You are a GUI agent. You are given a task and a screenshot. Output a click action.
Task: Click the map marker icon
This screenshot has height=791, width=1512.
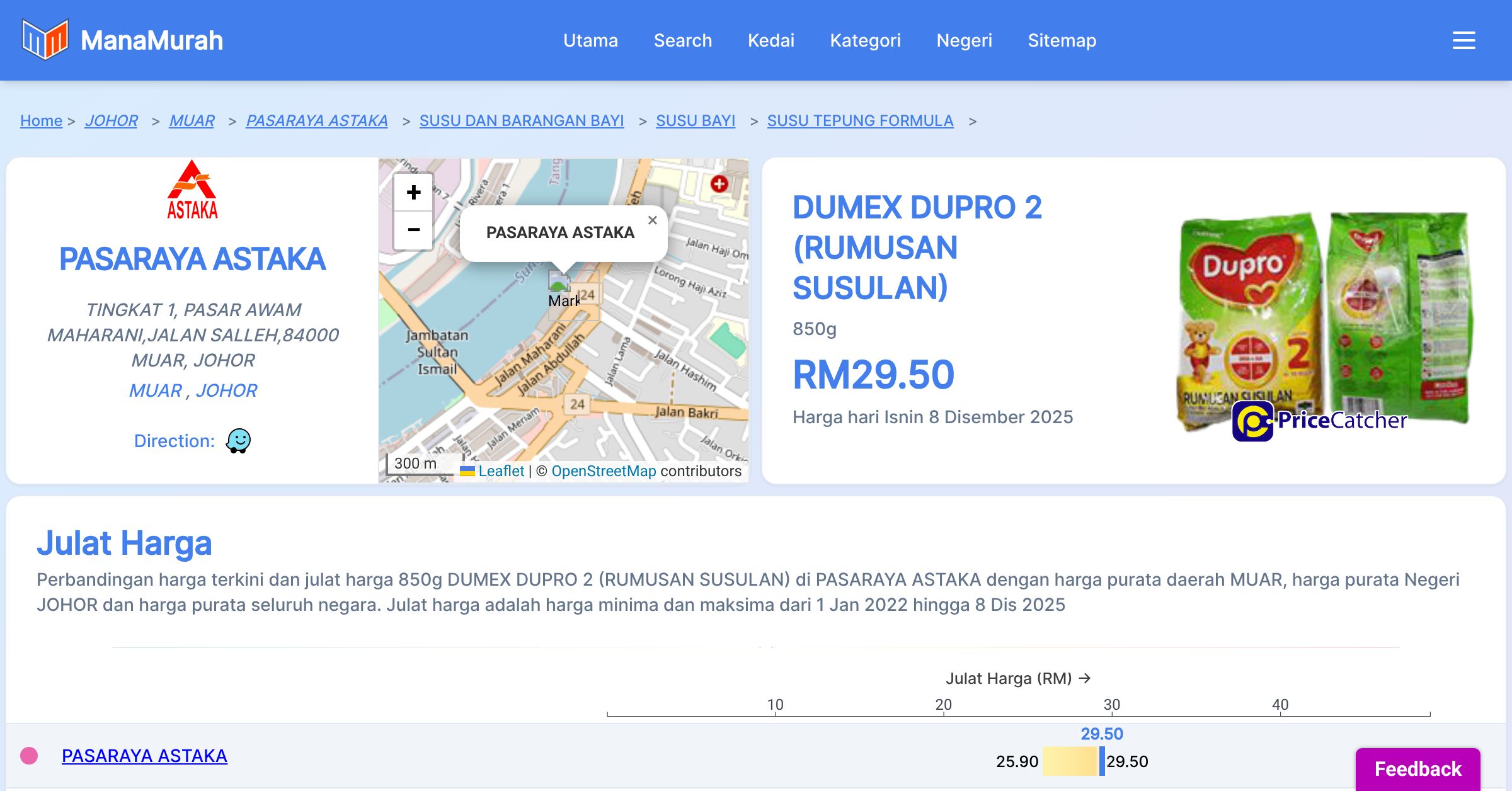[x=559, y=281]
